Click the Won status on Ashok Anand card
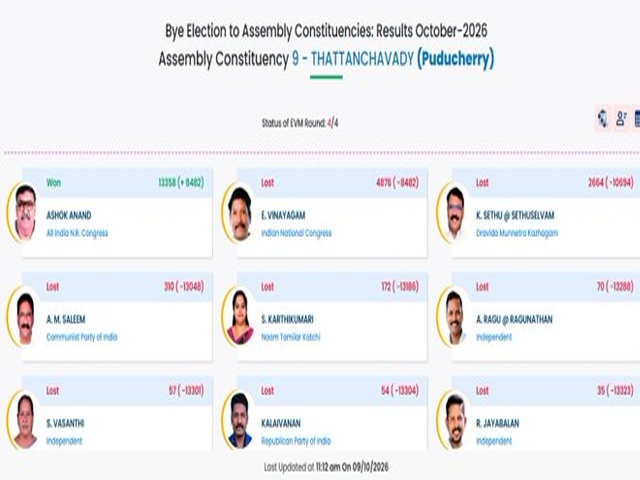 click(x=53, y=182)
